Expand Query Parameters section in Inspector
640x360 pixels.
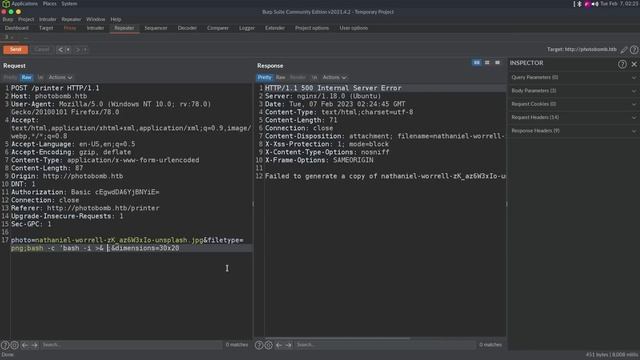click(573, 77)
